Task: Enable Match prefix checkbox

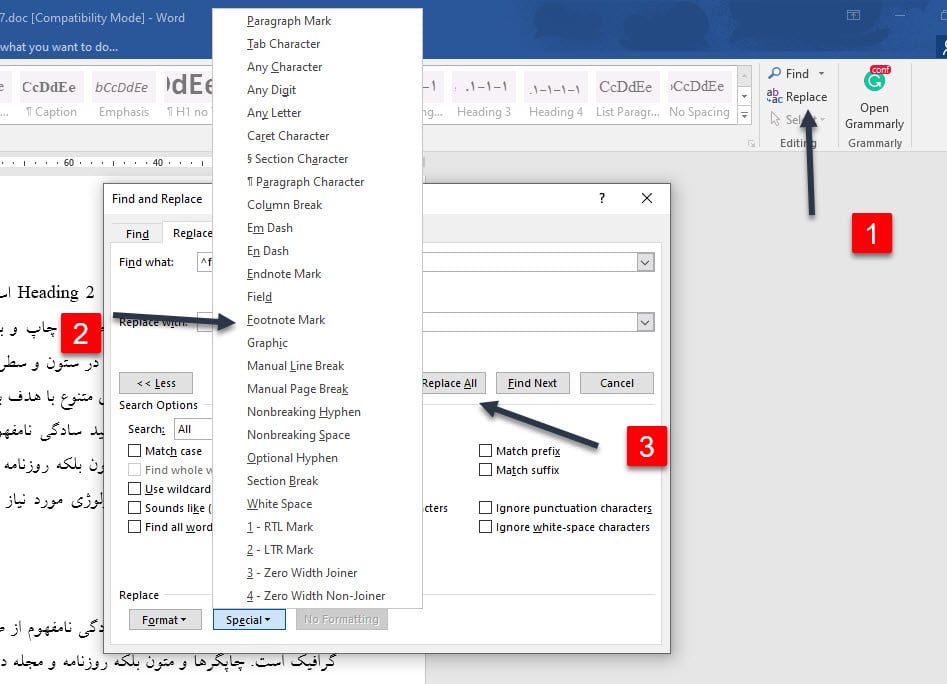Action: (x=485, y=451)
